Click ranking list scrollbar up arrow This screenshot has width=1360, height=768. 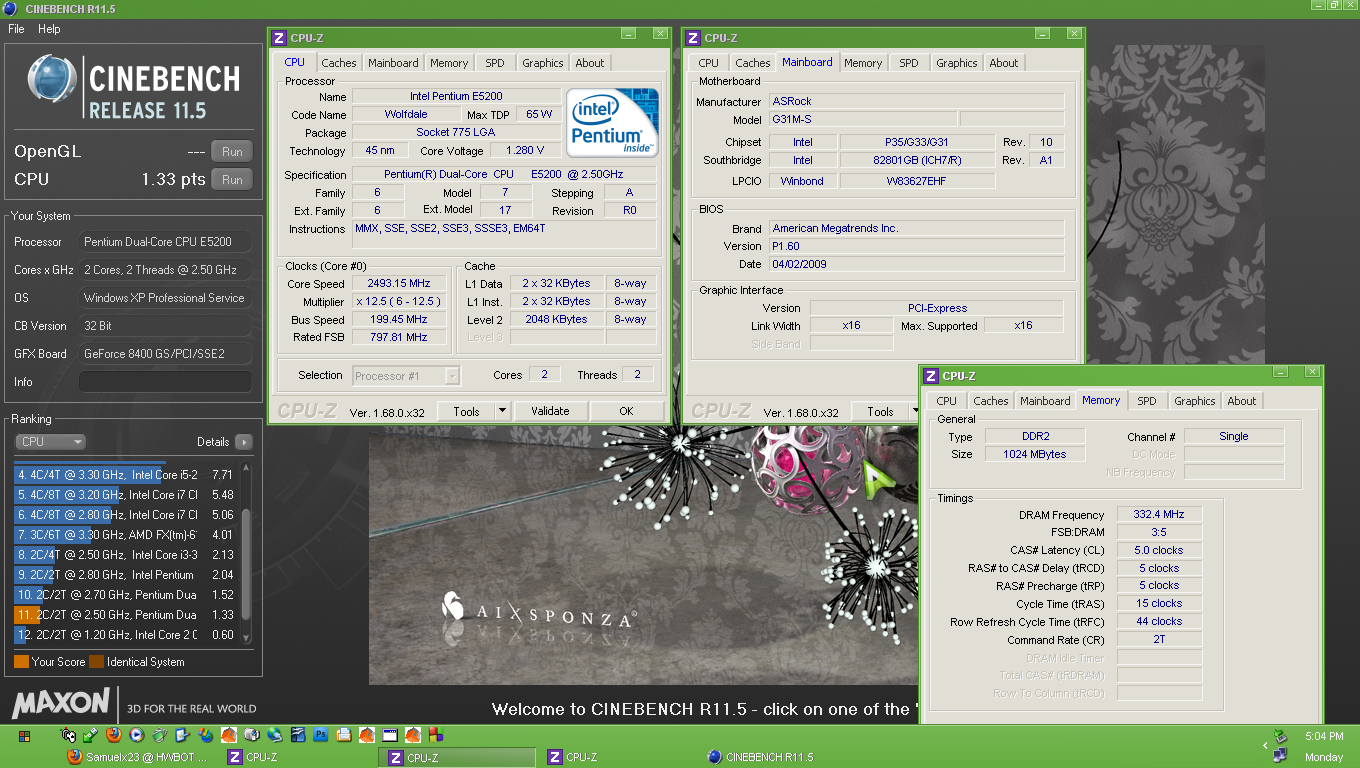coord(246,469)
